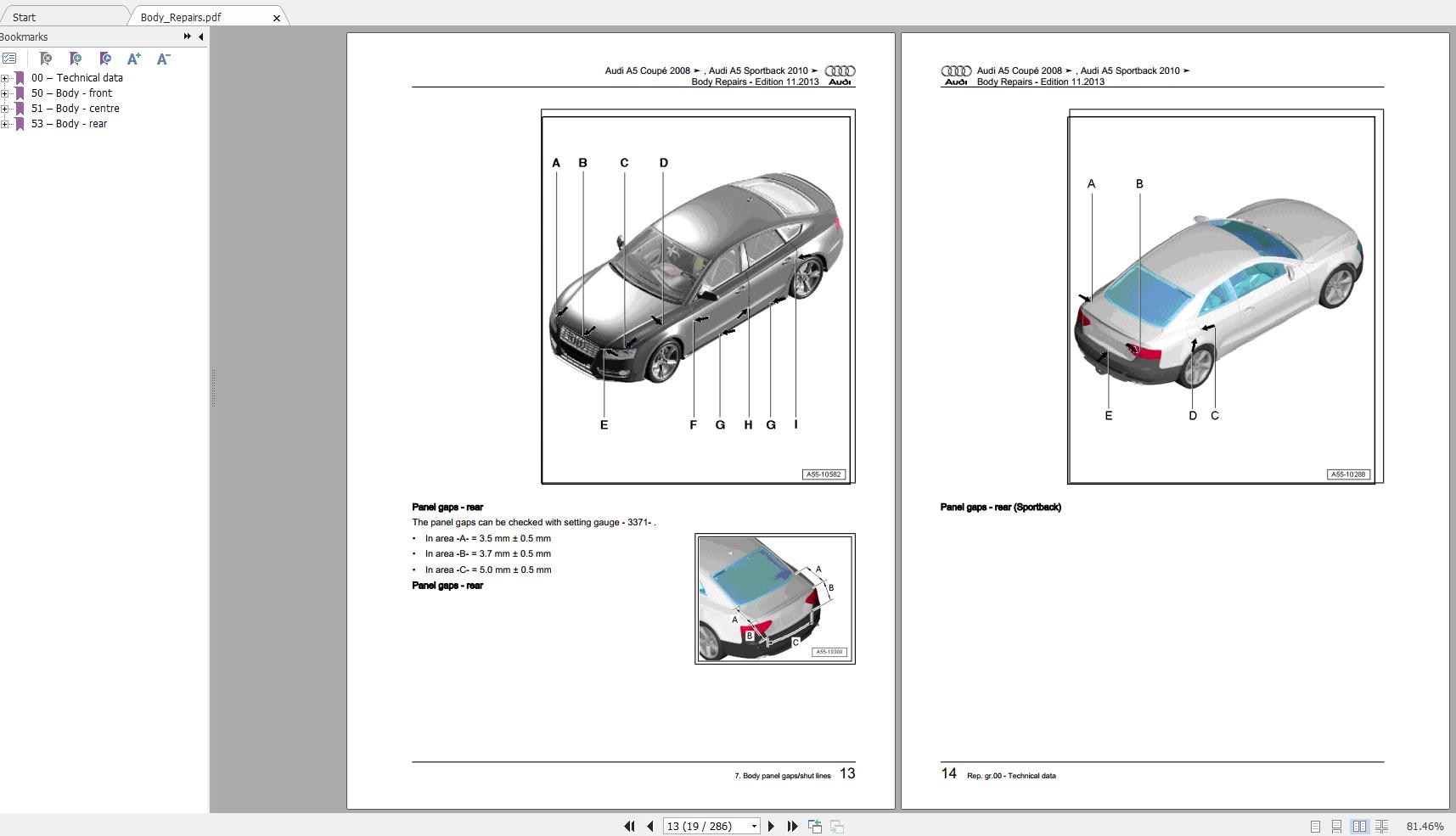This screenshot has width=1456, height=836.
Task: Switch to single page layout
Action: [1315, 826]
